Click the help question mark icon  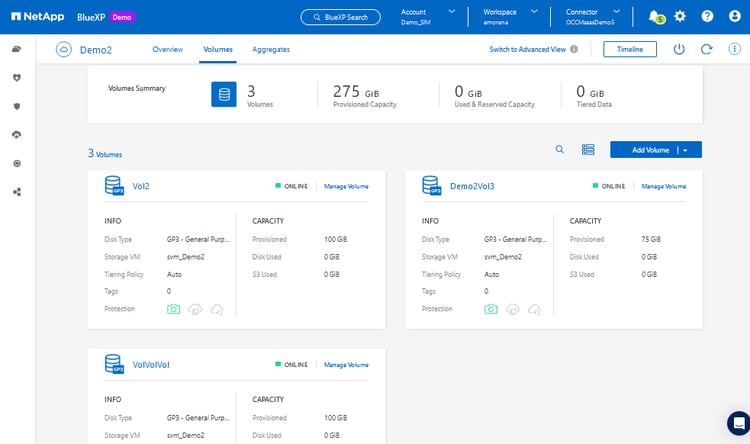pos(707,16)
